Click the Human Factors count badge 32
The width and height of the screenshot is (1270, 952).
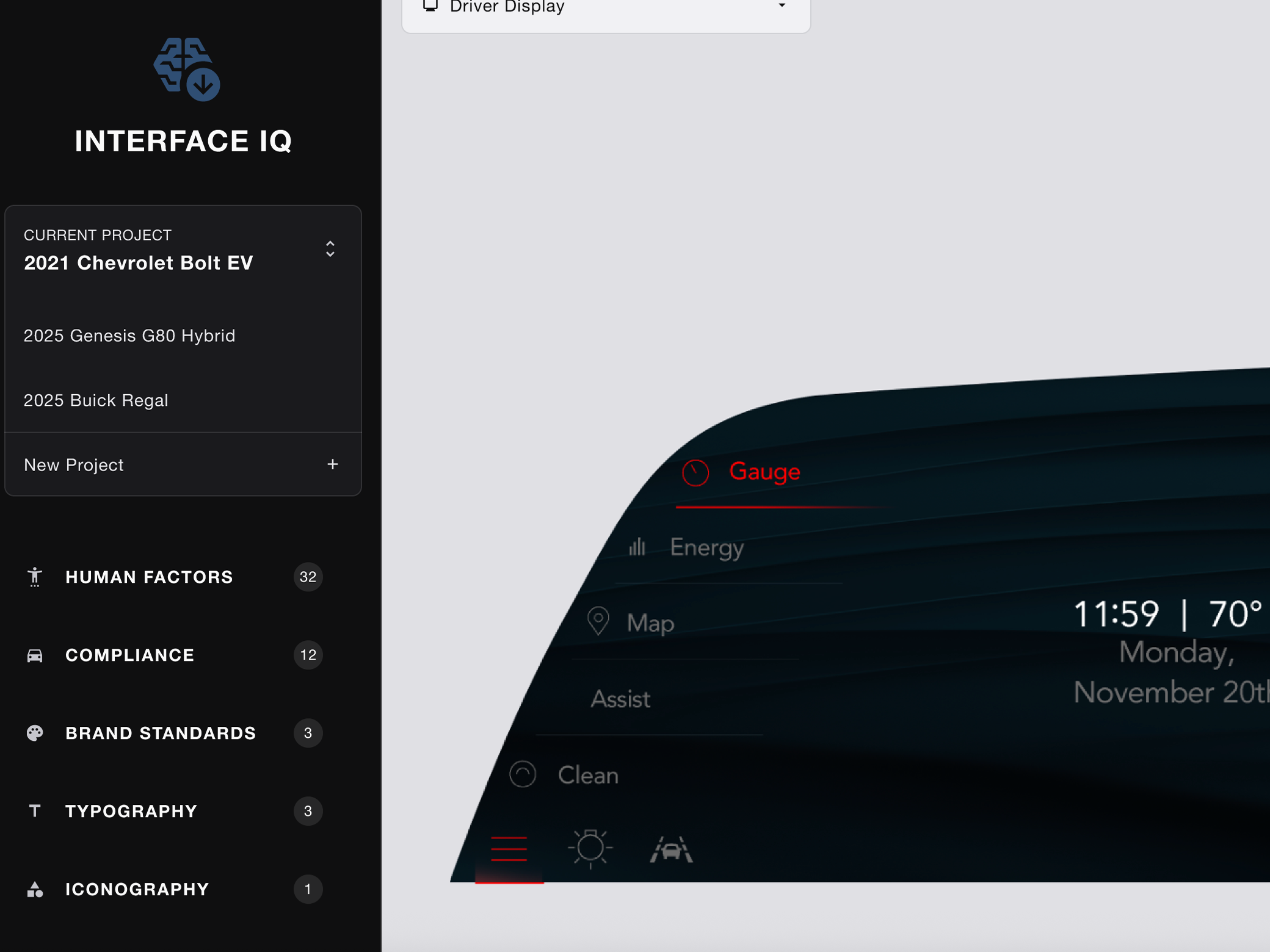tap(308, 577)
